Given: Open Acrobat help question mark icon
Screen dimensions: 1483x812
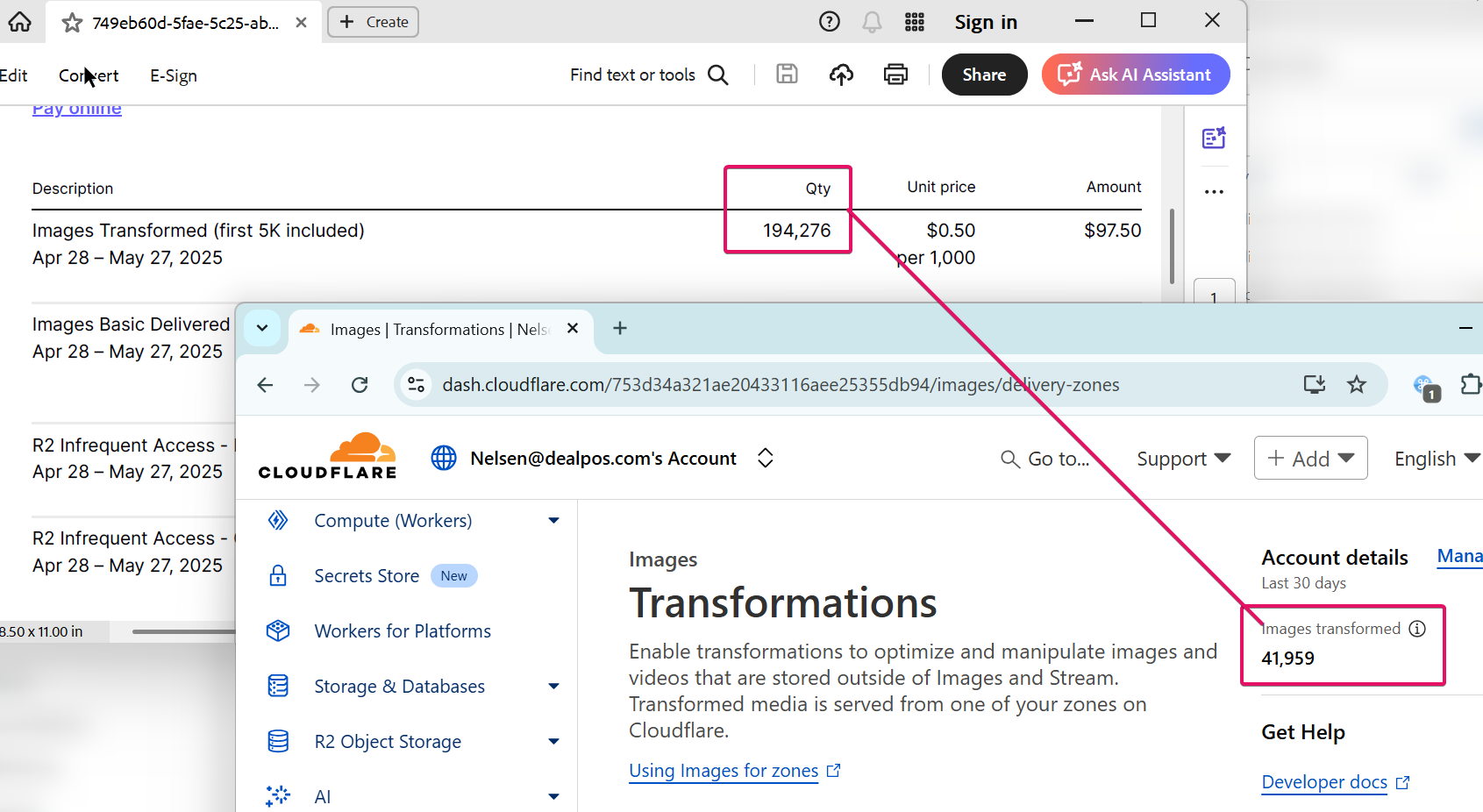Looking at the screenshot, I should (x=829, y=22).
